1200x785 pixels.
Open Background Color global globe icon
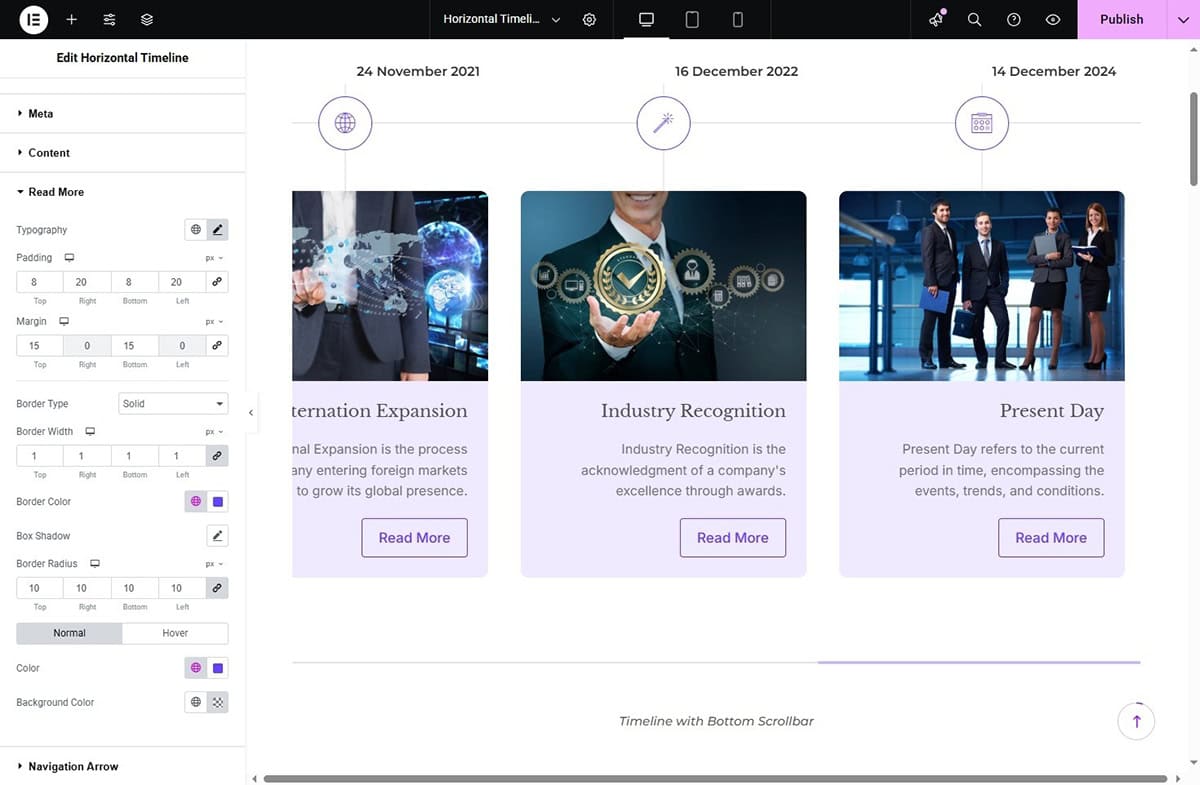[x=195, y=702]
